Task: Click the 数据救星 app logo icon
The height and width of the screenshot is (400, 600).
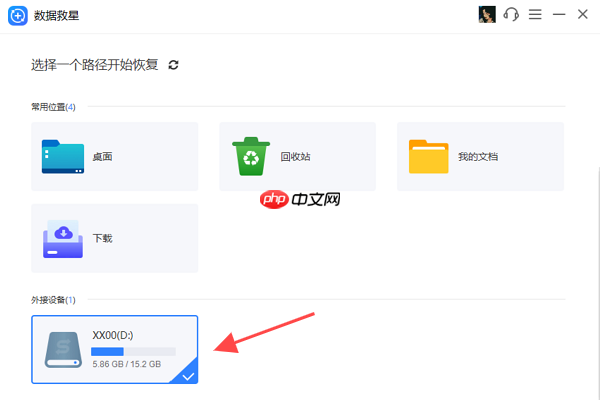Action: [18, 16]
